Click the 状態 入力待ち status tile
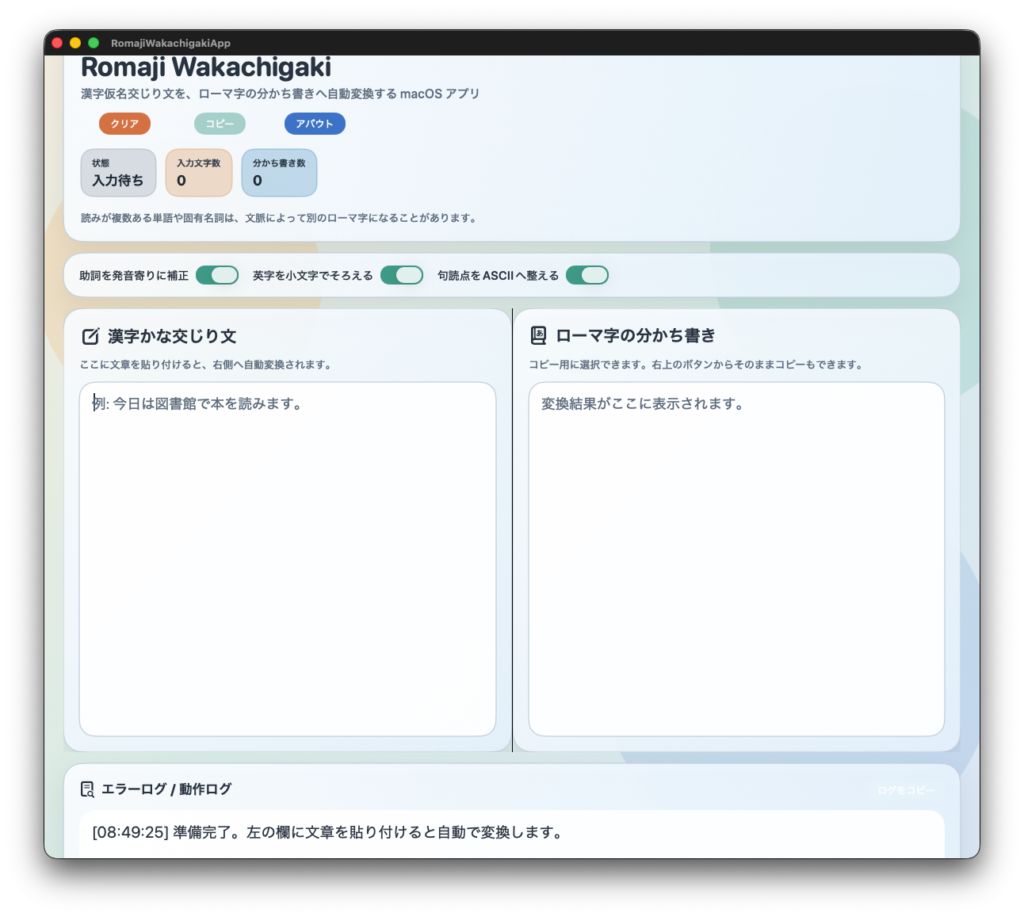 click(118, 173)
